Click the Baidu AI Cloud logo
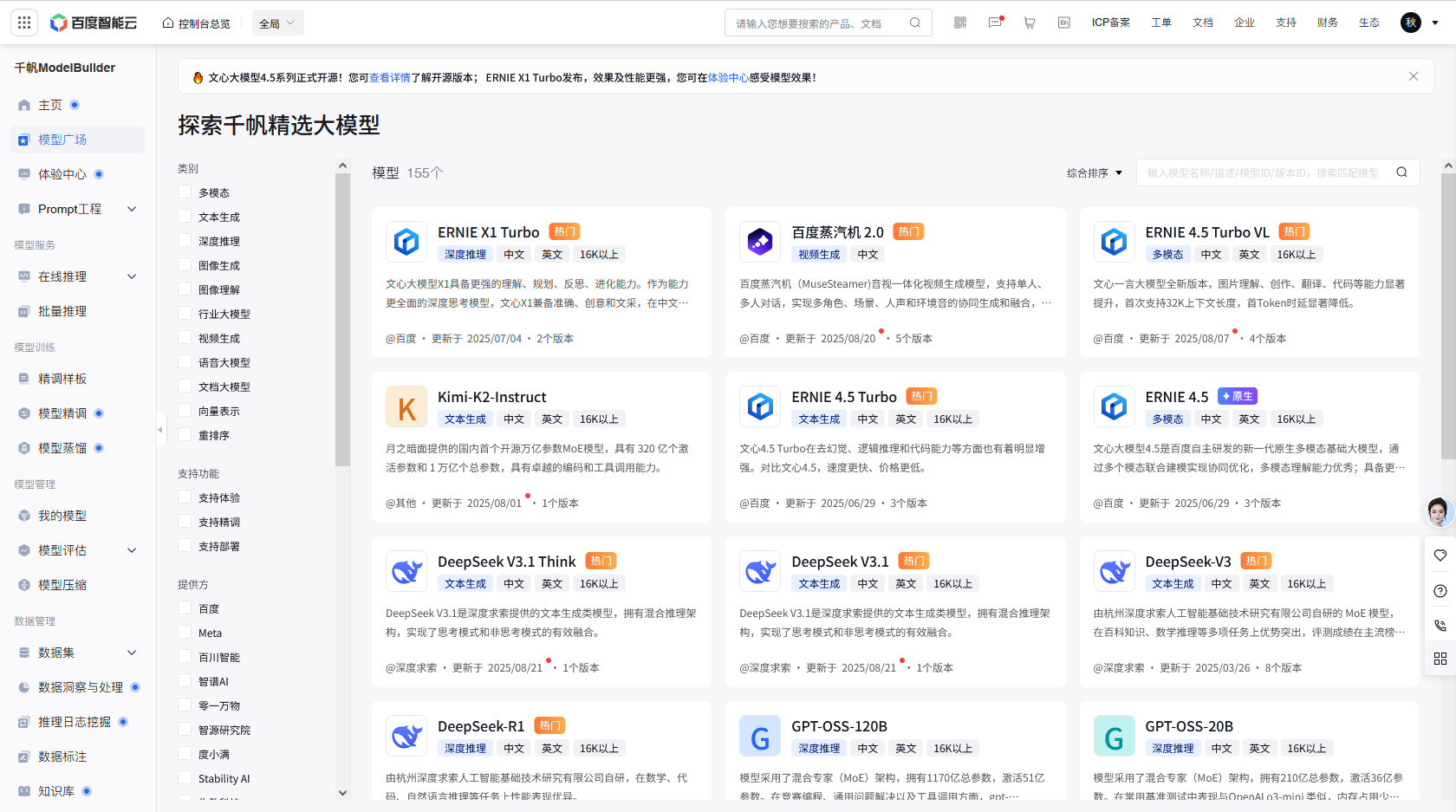This screenshot has width=1456, height=812. [94, 23]
